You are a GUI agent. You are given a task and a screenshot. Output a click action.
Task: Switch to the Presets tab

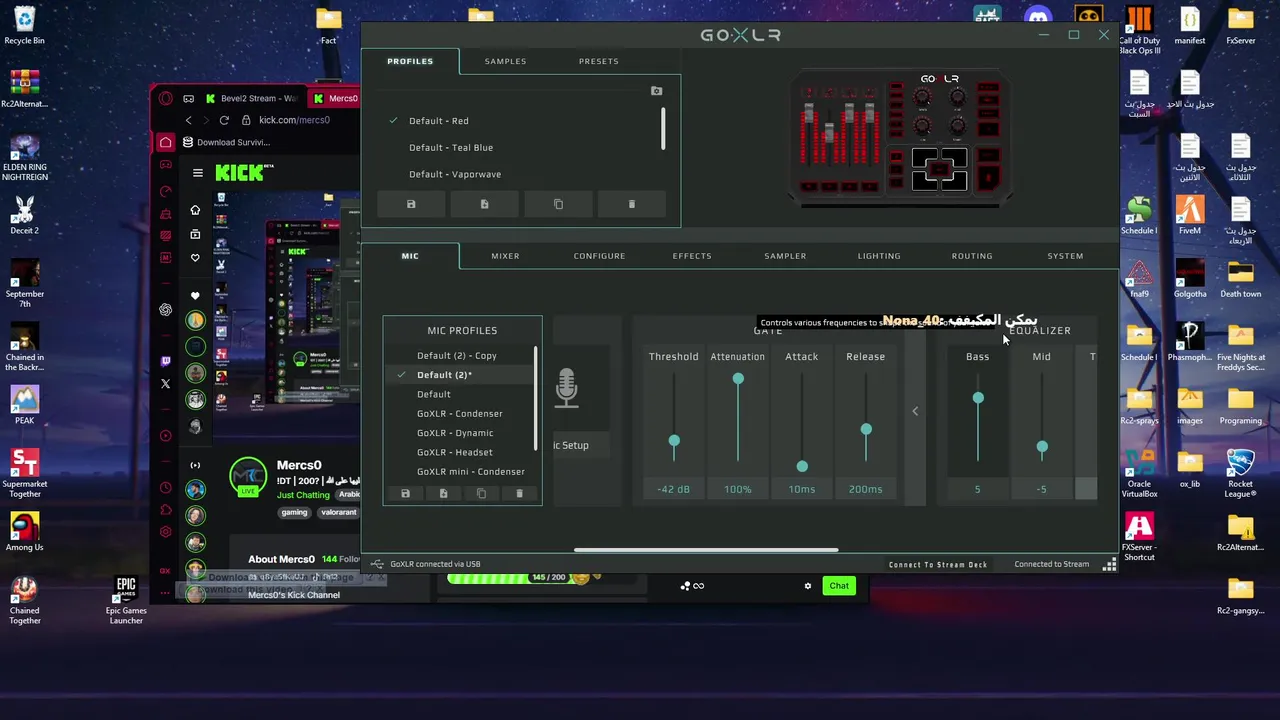[598, 61]
